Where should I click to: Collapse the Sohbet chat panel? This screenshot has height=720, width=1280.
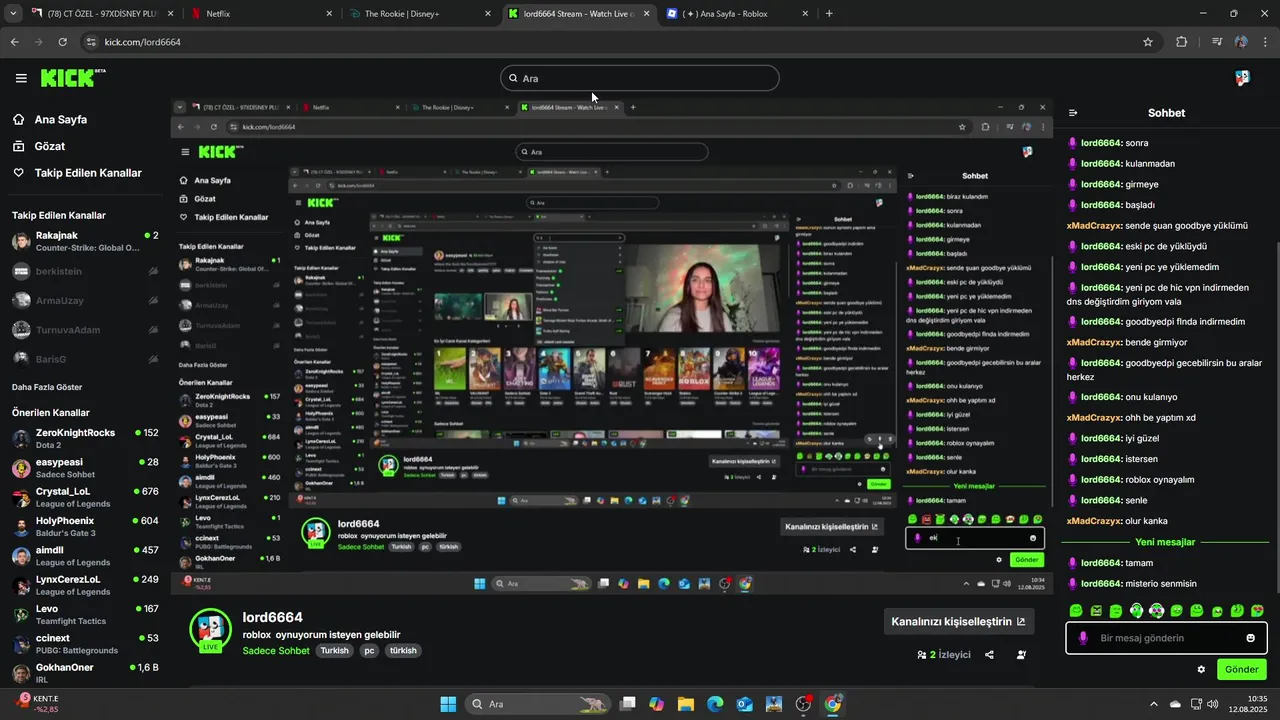1073,113
